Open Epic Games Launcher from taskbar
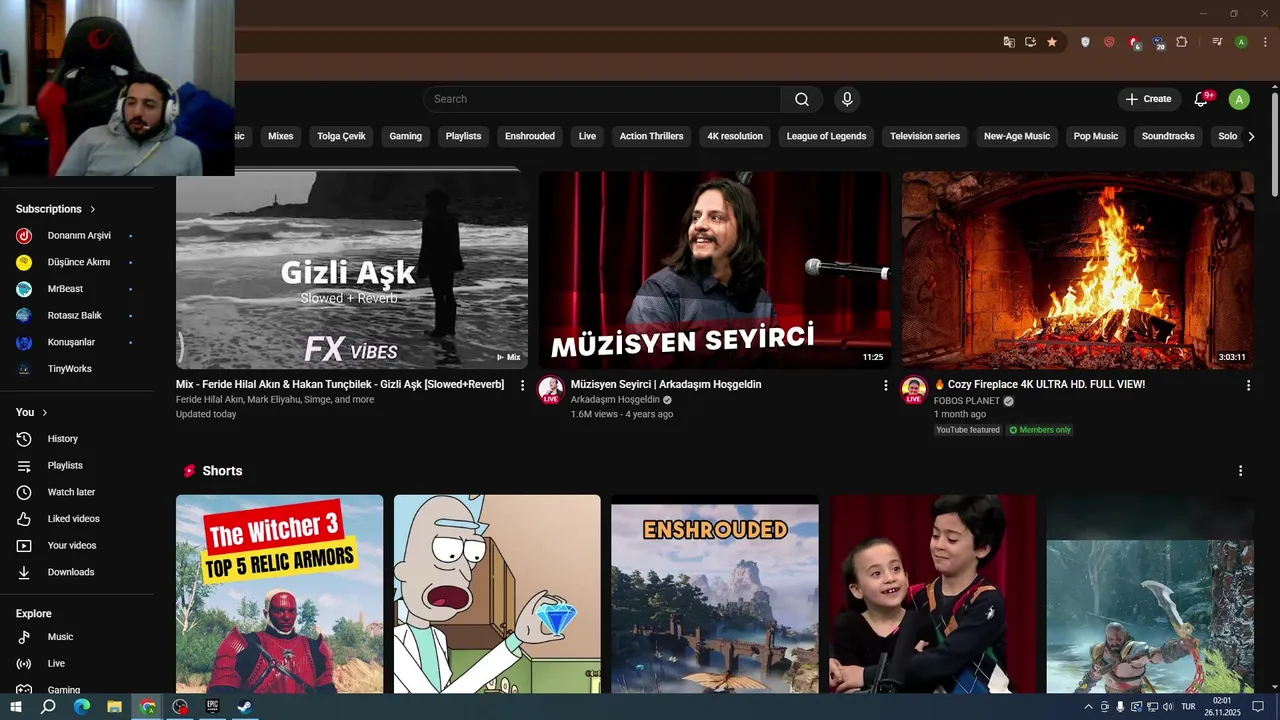This screenshot has height=720, width=1280. click(x=212, y=706)
